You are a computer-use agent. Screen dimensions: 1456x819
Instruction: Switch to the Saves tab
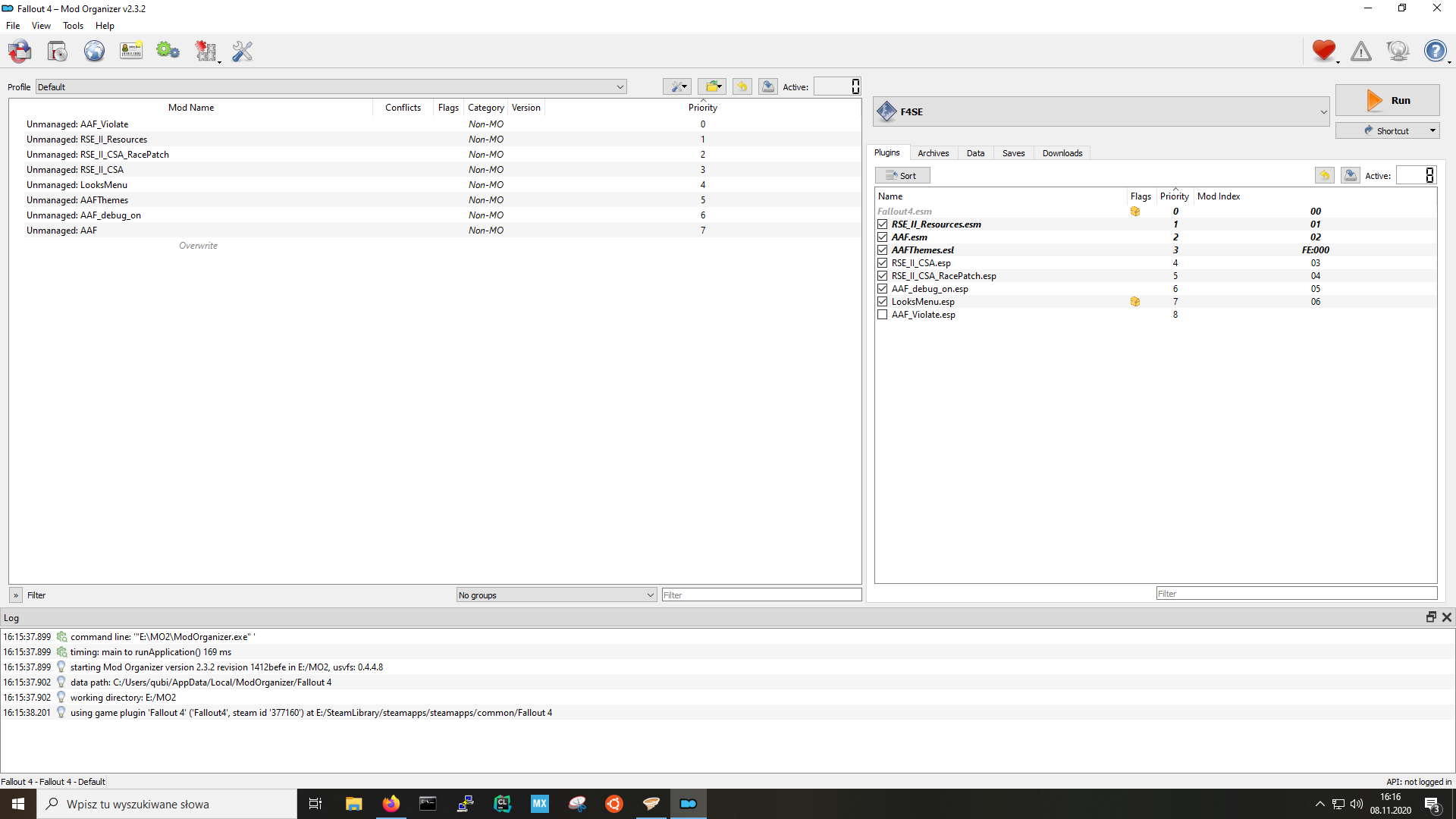(1013, 153)
